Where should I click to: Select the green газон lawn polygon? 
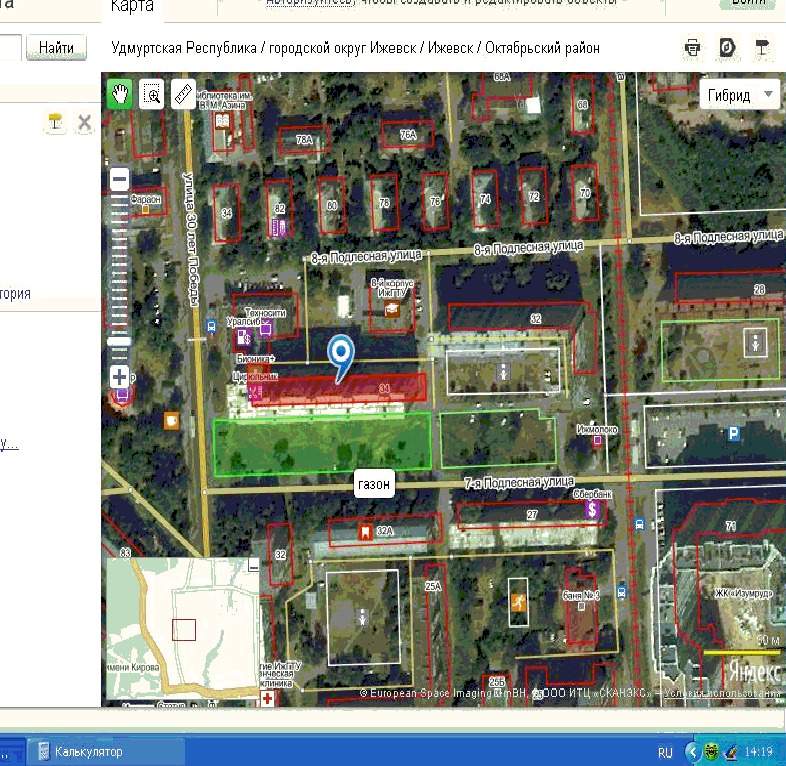(322, 444)
